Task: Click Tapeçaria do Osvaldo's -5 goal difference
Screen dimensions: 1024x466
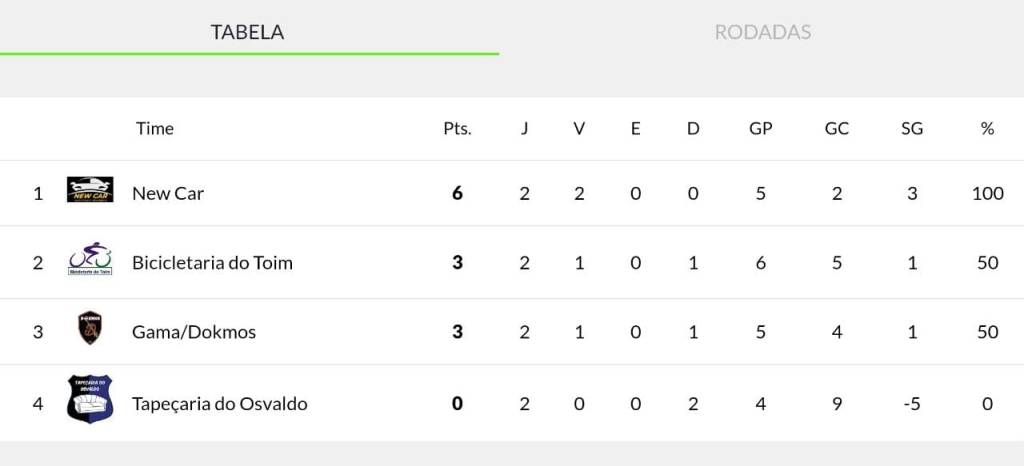Action: pos(912,404)
